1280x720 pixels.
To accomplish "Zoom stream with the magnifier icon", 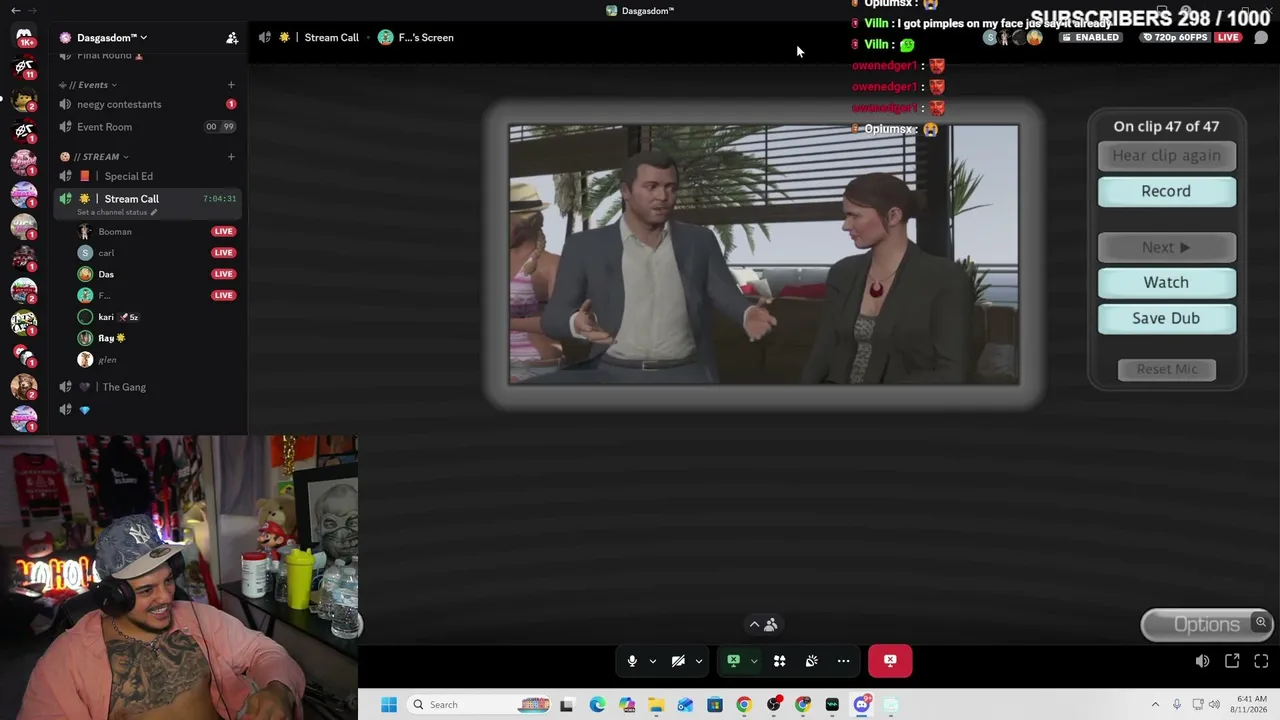I will [x=1261, y=622].
